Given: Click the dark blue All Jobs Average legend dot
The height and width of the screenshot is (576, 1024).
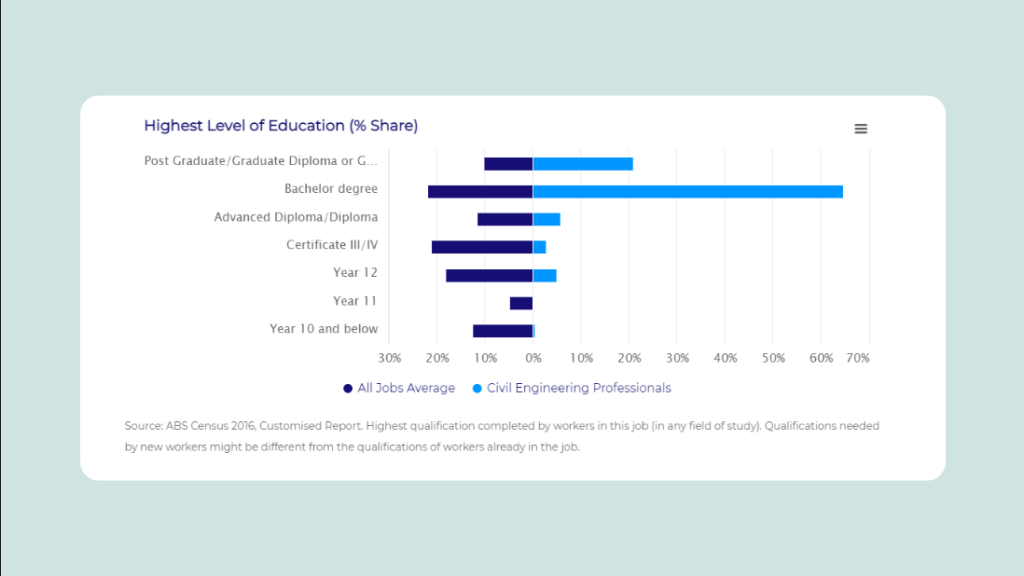Looking at the screenshot, I should click(x=348, y=388).
